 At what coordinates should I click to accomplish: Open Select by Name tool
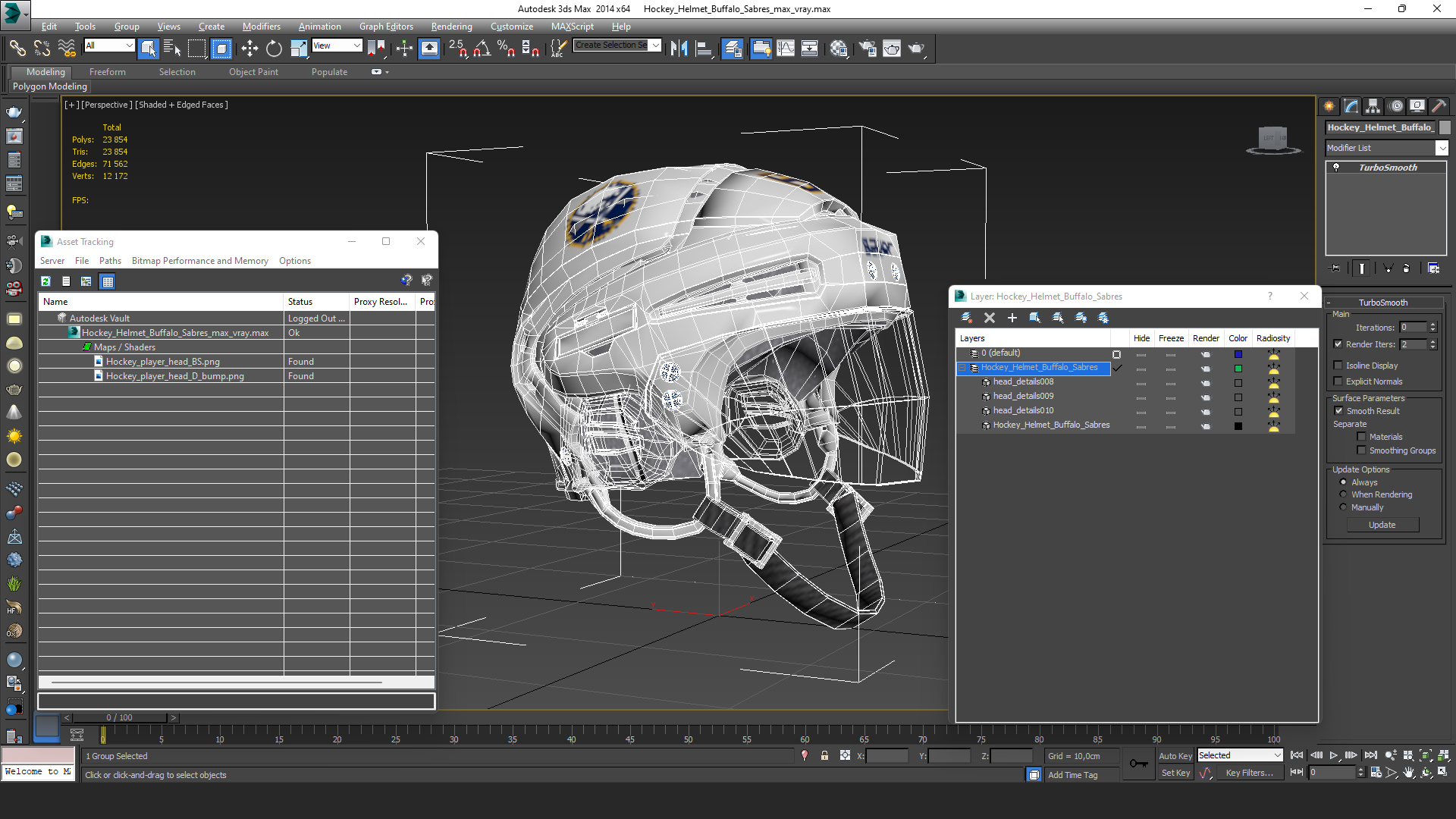(x=172, y=49)
